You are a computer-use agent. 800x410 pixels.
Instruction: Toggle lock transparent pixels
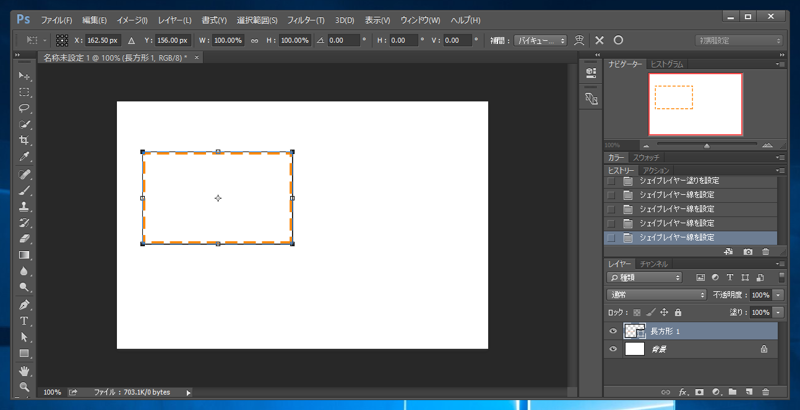(637, 313)
